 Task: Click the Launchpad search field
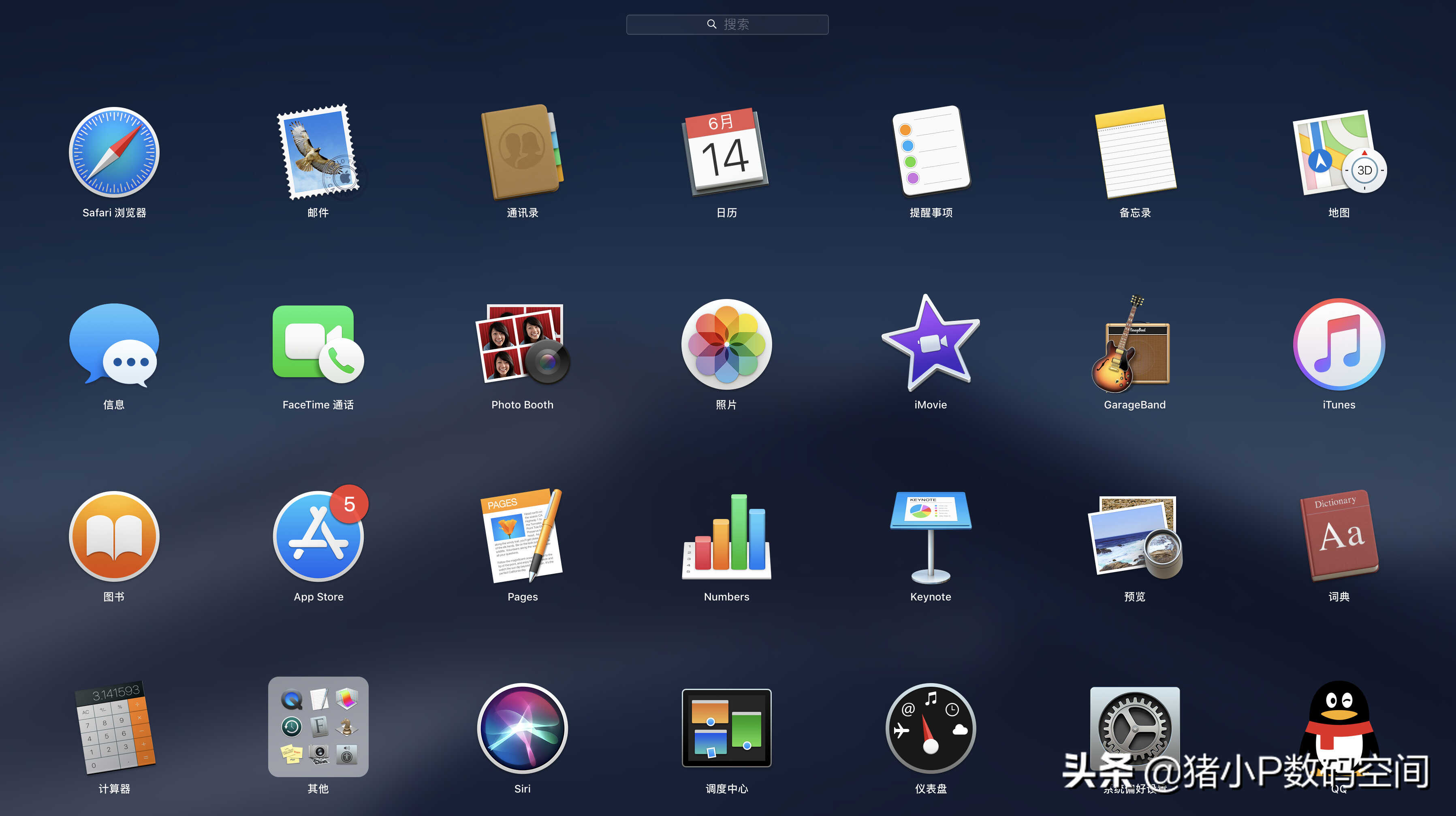point(727,24)
